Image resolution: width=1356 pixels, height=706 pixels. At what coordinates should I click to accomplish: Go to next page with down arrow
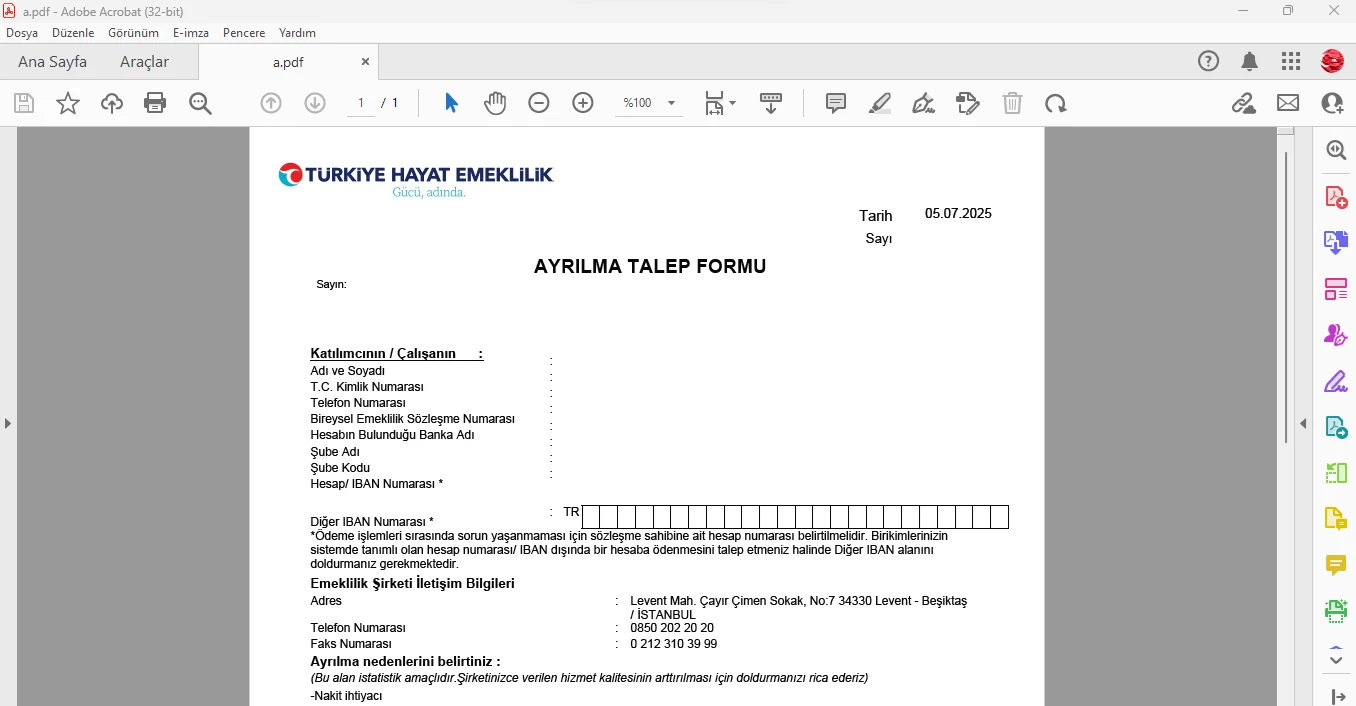pyautogui.click(x=315, y=103)
